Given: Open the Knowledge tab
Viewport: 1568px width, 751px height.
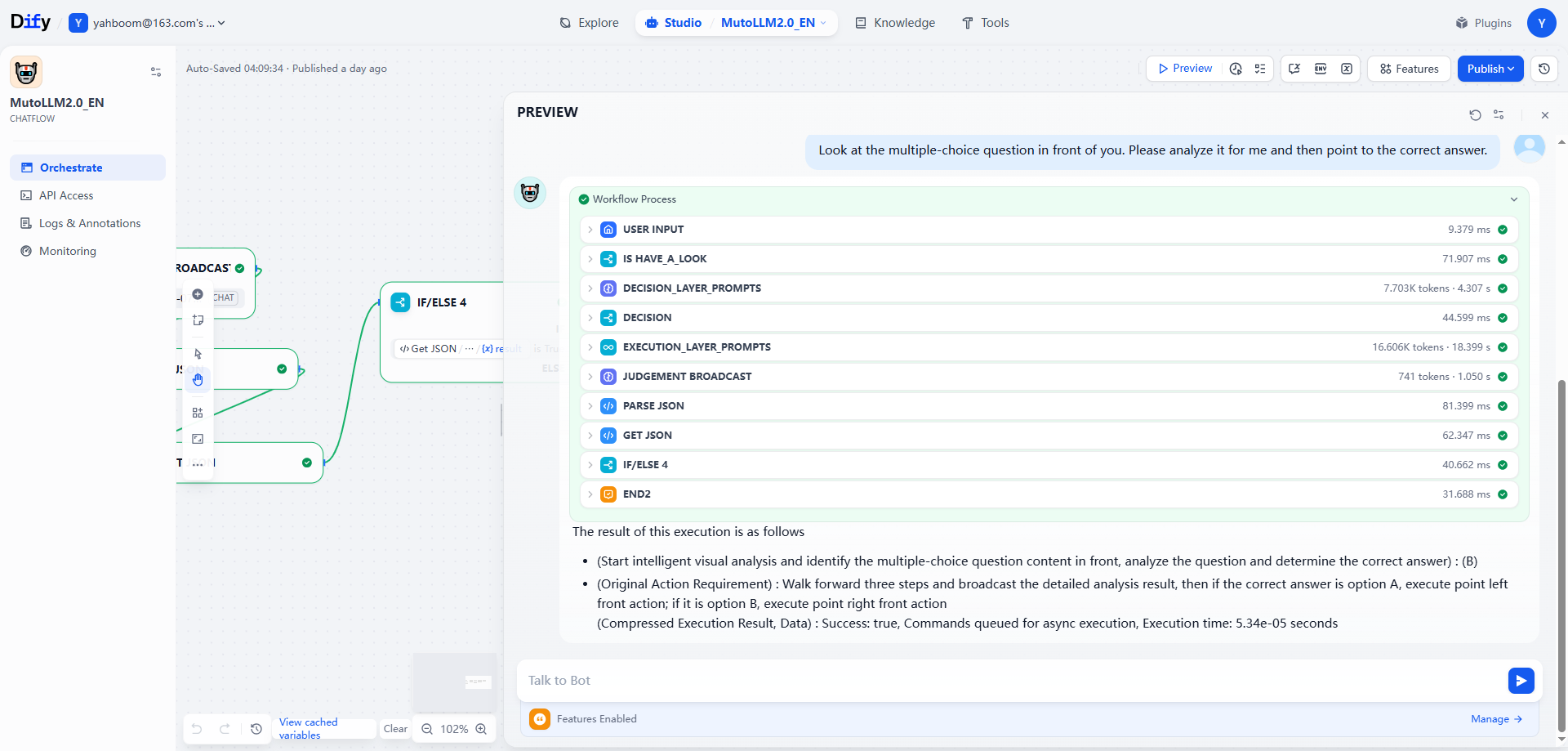Looking at the screenshot, I should click(895, 23).
